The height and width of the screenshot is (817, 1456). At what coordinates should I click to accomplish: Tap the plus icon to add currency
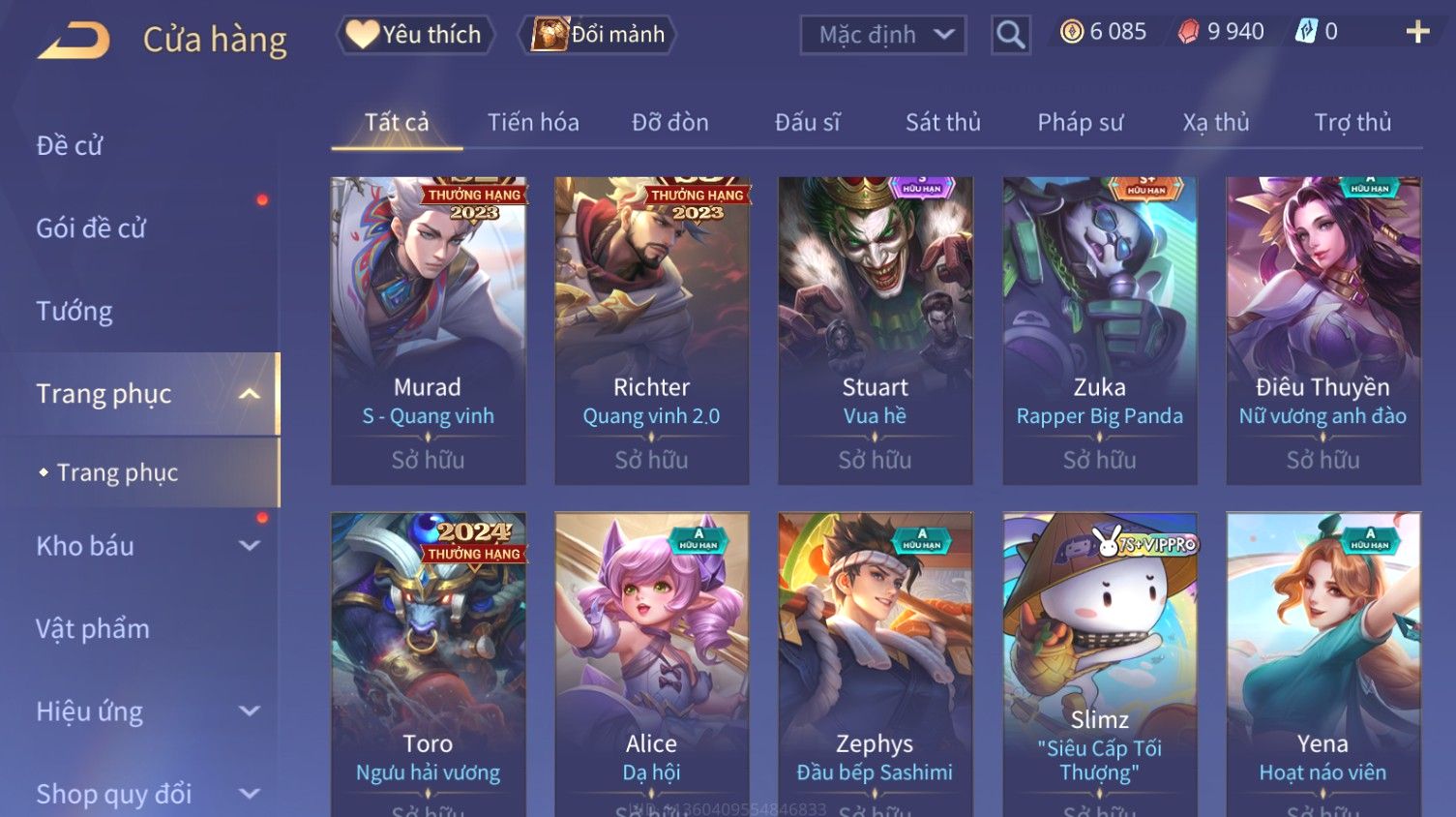pyautogui.click(x=1417, y=32)
